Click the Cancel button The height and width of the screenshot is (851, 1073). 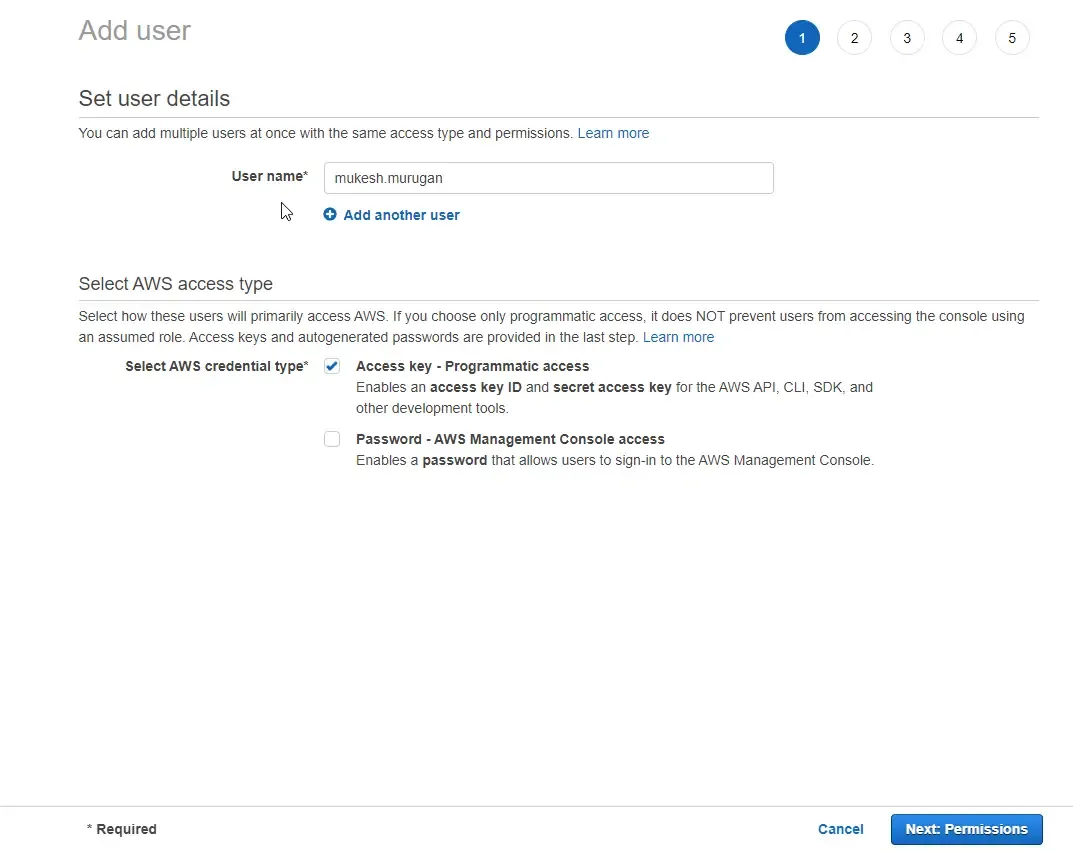pyautogui.click(x=840, y=829)
